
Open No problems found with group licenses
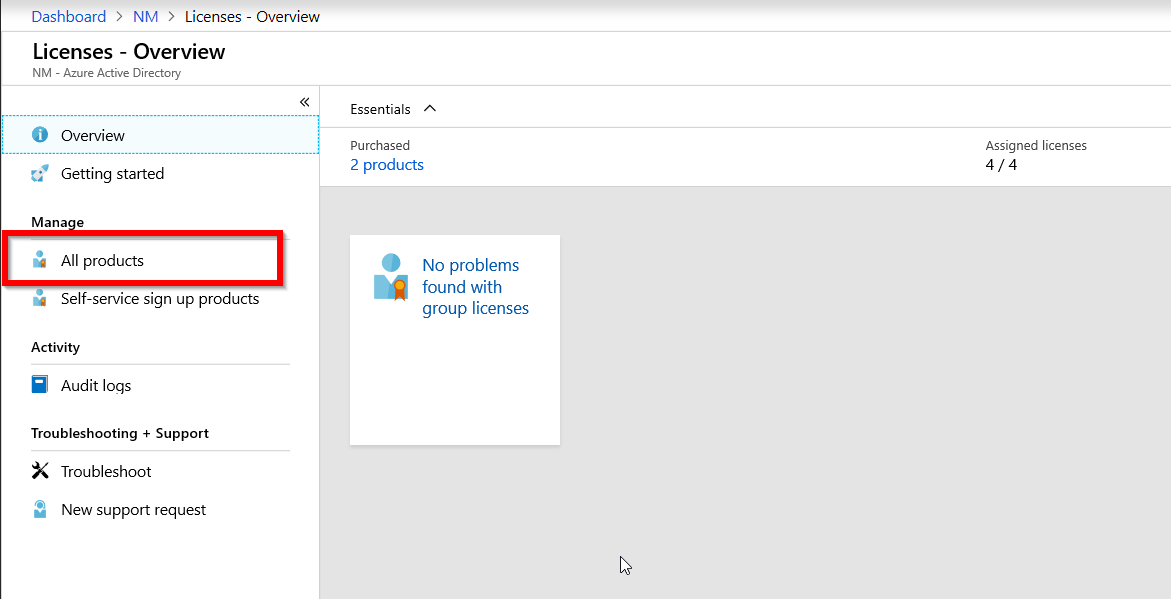(x=475, y=287)
